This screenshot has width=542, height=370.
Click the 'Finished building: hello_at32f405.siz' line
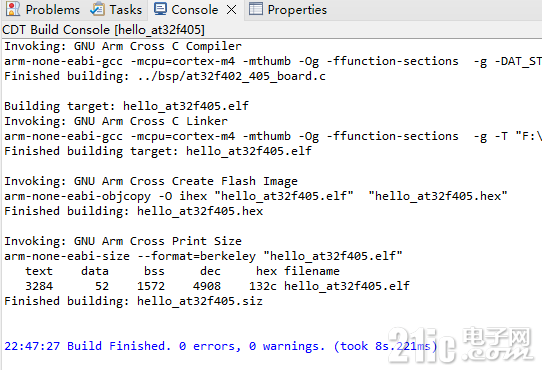click(133, 301)
